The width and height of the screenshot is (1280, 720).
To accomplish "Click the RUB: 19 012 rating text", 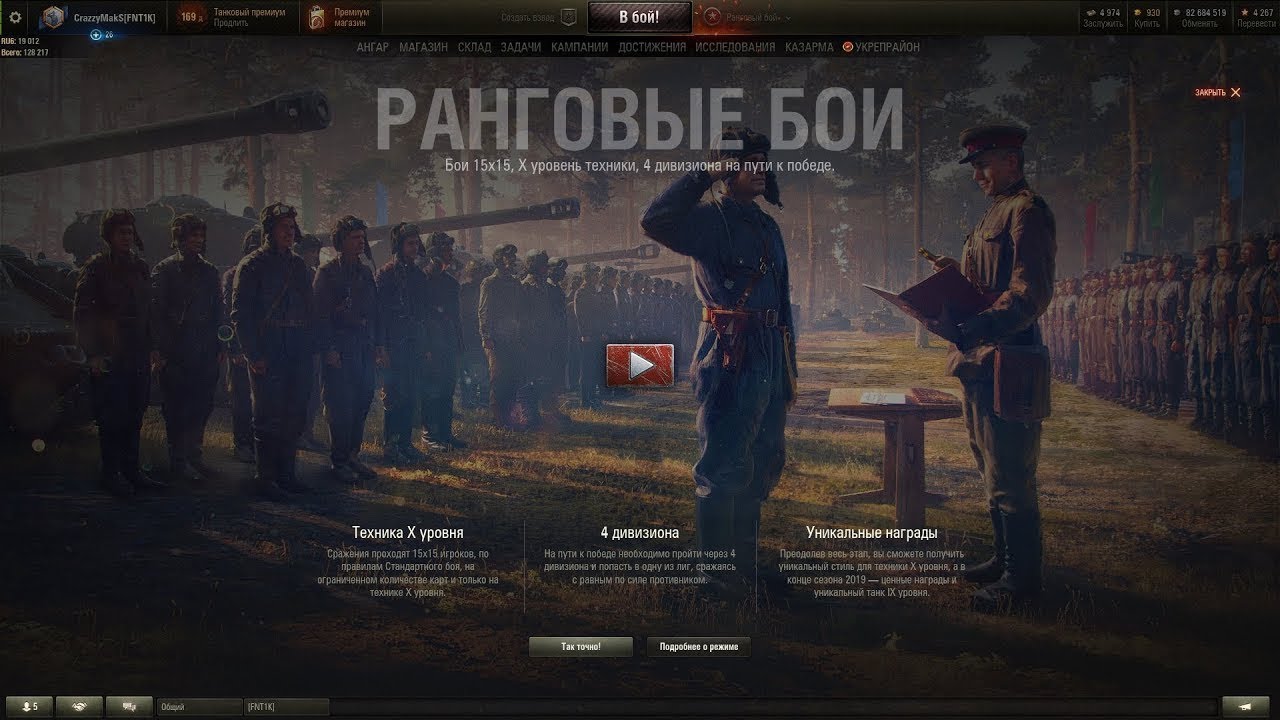I will click(x=20, y=42).
